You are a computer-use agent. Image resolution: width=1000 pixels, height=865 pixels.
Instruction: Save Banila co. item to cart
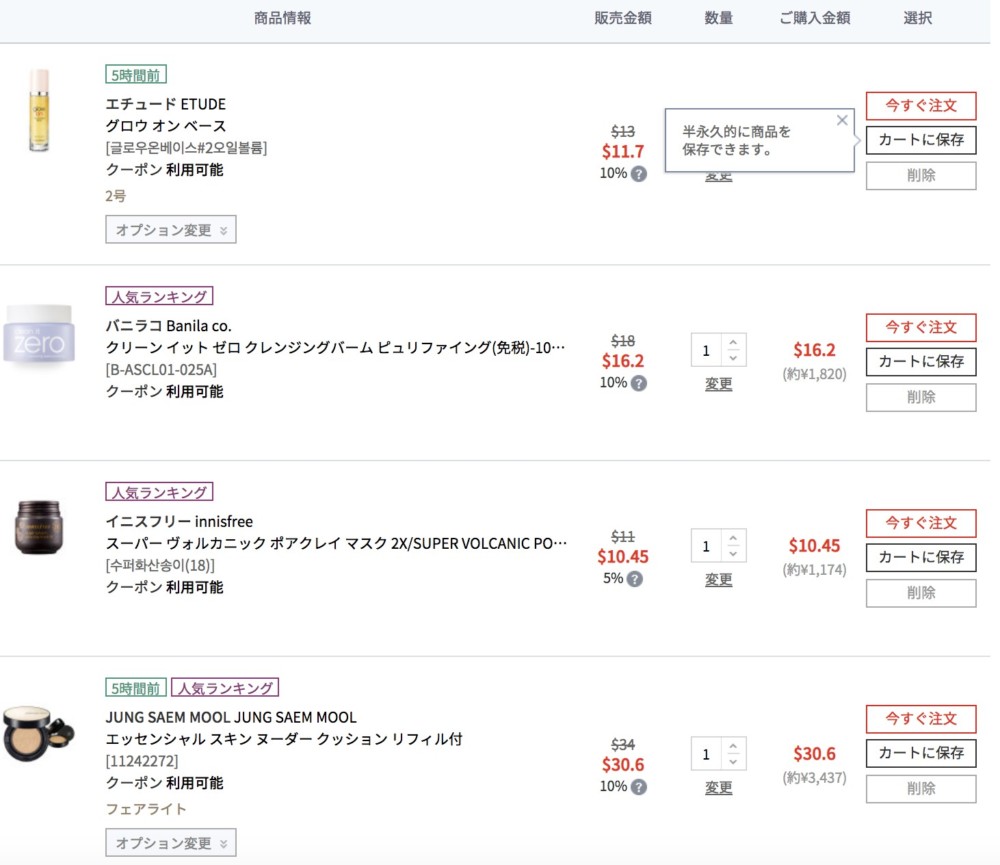pos(921,362)
